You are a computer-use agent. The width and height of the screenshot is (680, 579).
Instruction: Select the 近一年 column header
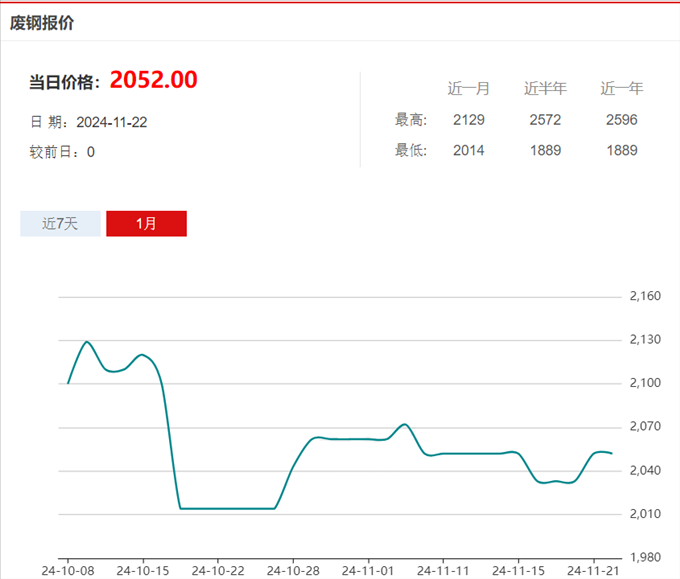621,88
